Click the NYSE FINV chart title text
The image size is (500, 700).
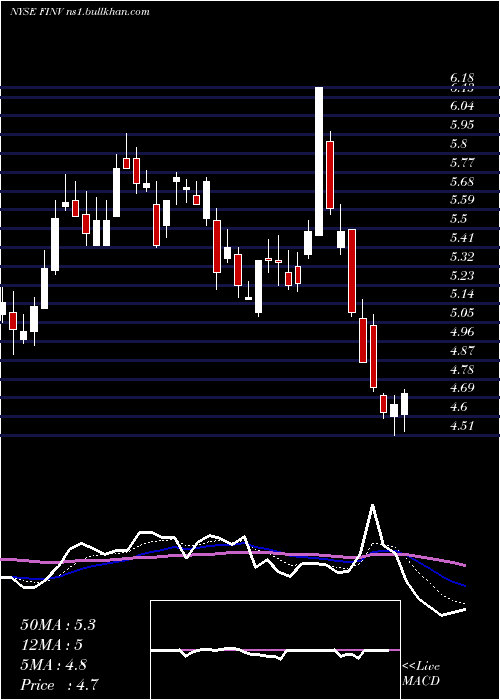pyautogui.click(x=79, y=12)
